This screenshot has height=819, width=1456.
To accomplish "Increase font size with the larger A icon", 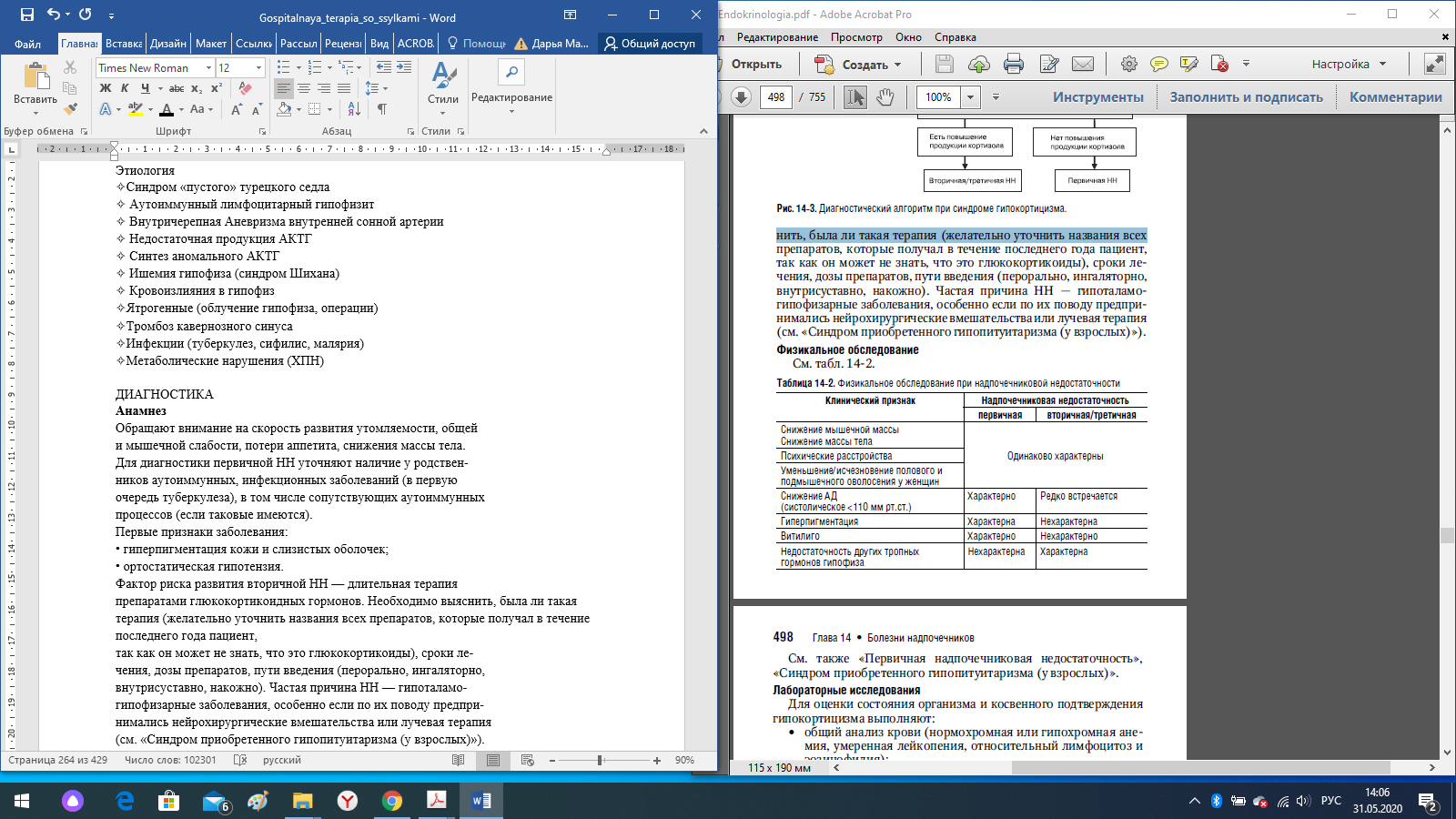I will [237, 109].
